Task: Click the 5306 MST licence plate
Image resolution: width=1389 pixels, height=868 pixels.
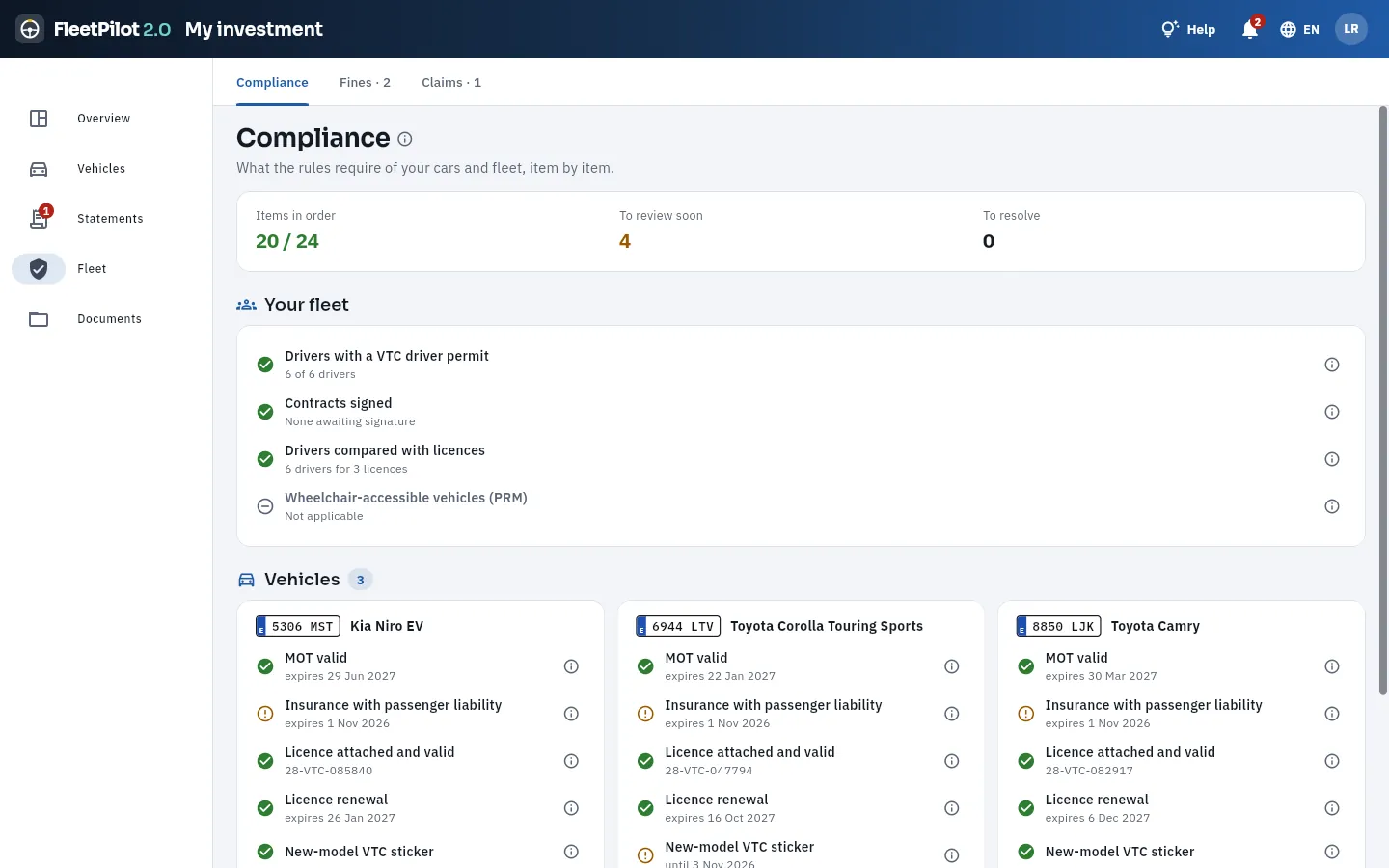Action: 298,626
